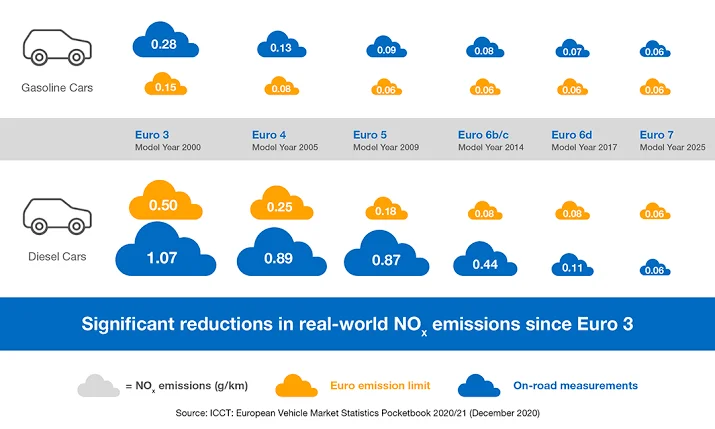Click the ICCT source citation line

point(358,413)
